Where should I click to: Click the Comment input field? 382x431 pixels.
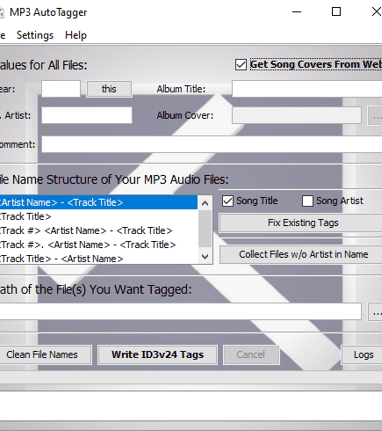(x=212, y=144)
